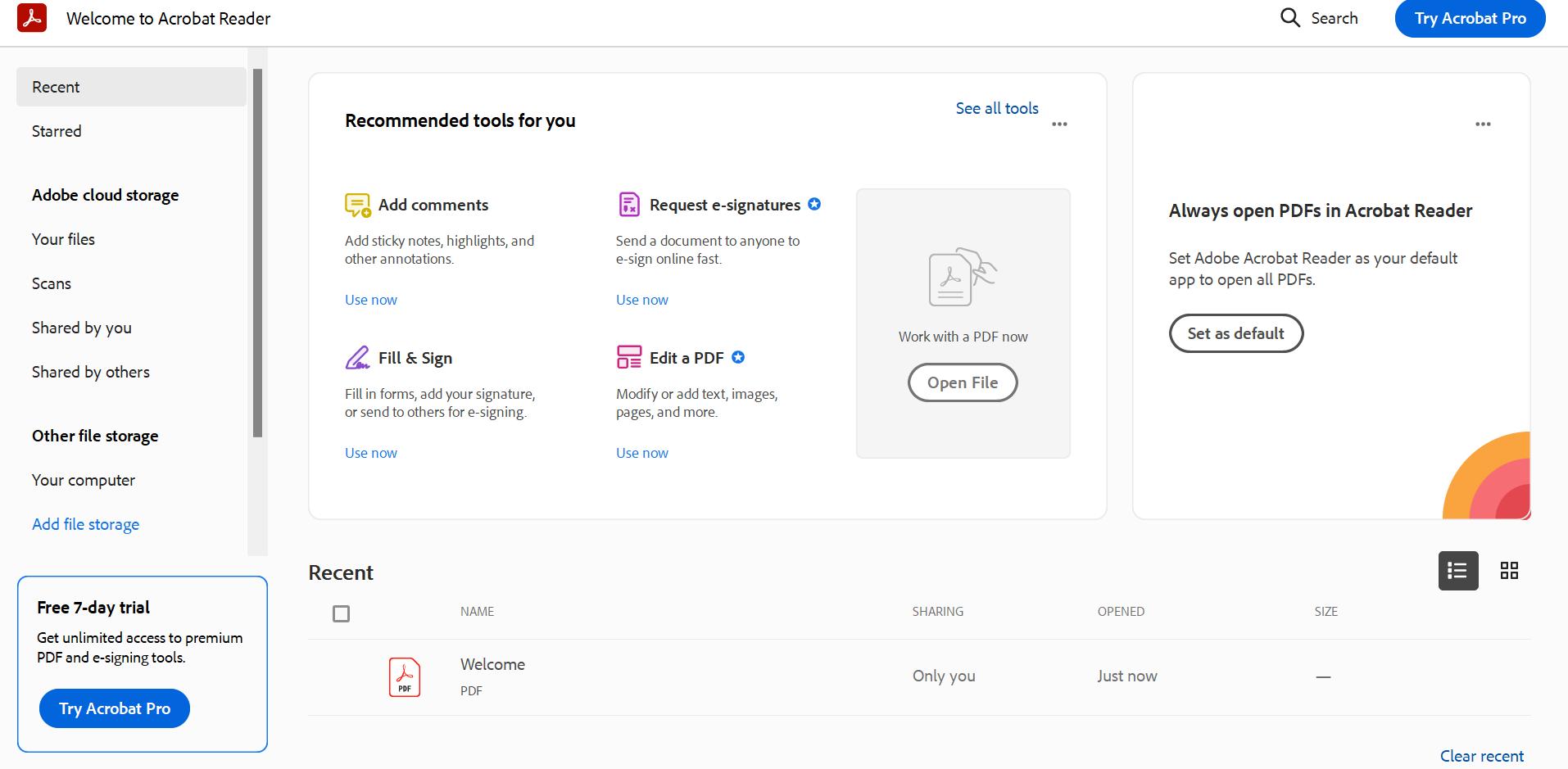Tick the select-all checkbox in Recent
The height and width of the screenshot is (769, 1568).
coord(342,613)
